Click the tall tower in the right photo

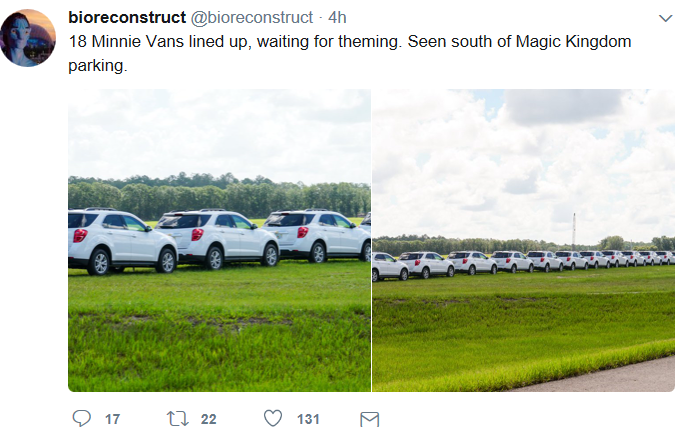coord(574,230)
